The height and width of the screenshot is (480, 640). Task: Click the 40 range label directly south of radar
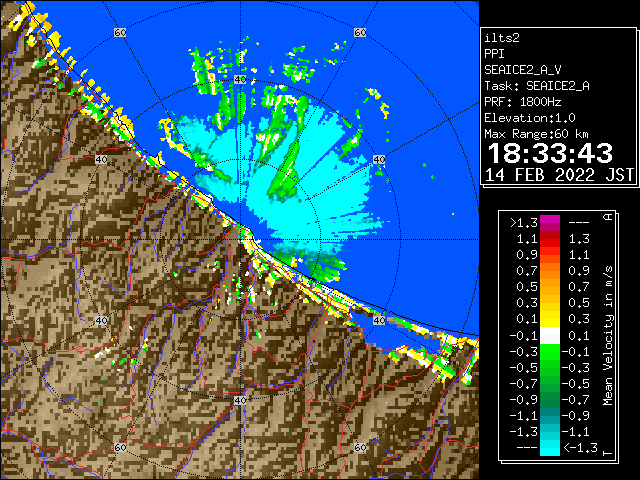pyautogui.click(x=240, y=400)
